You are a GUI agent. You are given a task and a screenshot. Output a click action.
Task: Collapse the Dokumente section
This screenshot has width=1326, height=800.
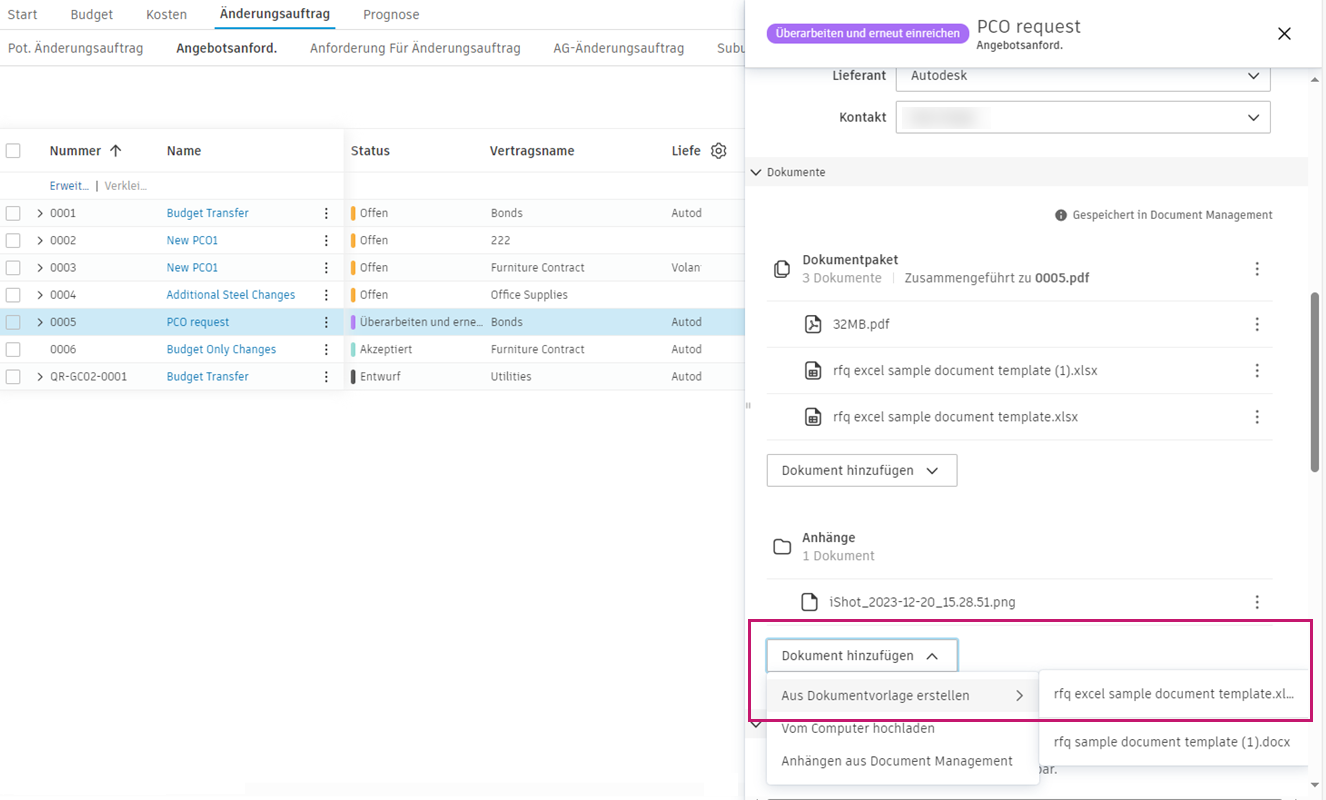coord(757,172)
